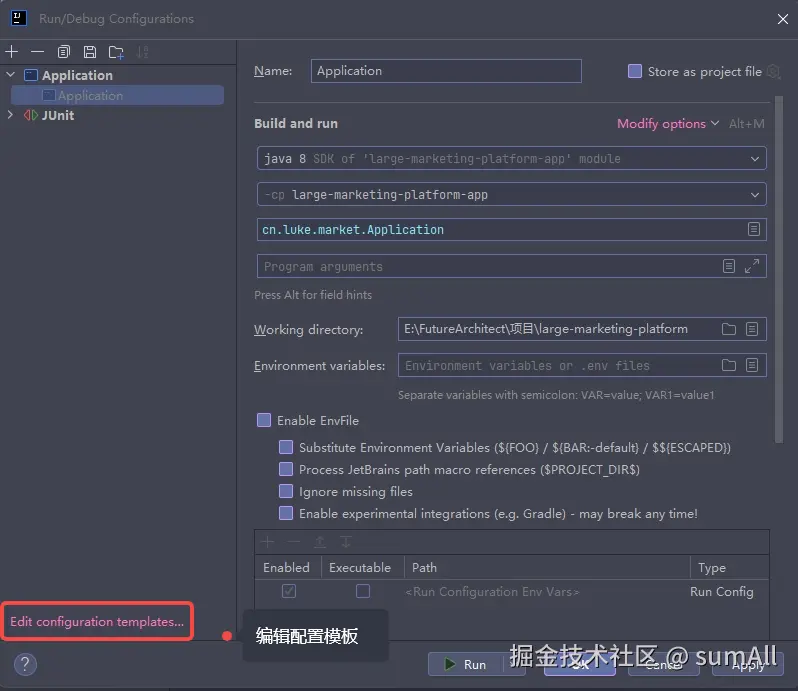Insert macro into Working directory
The height and width of the screenshot is (691, 798).
[x=752, y=329]
